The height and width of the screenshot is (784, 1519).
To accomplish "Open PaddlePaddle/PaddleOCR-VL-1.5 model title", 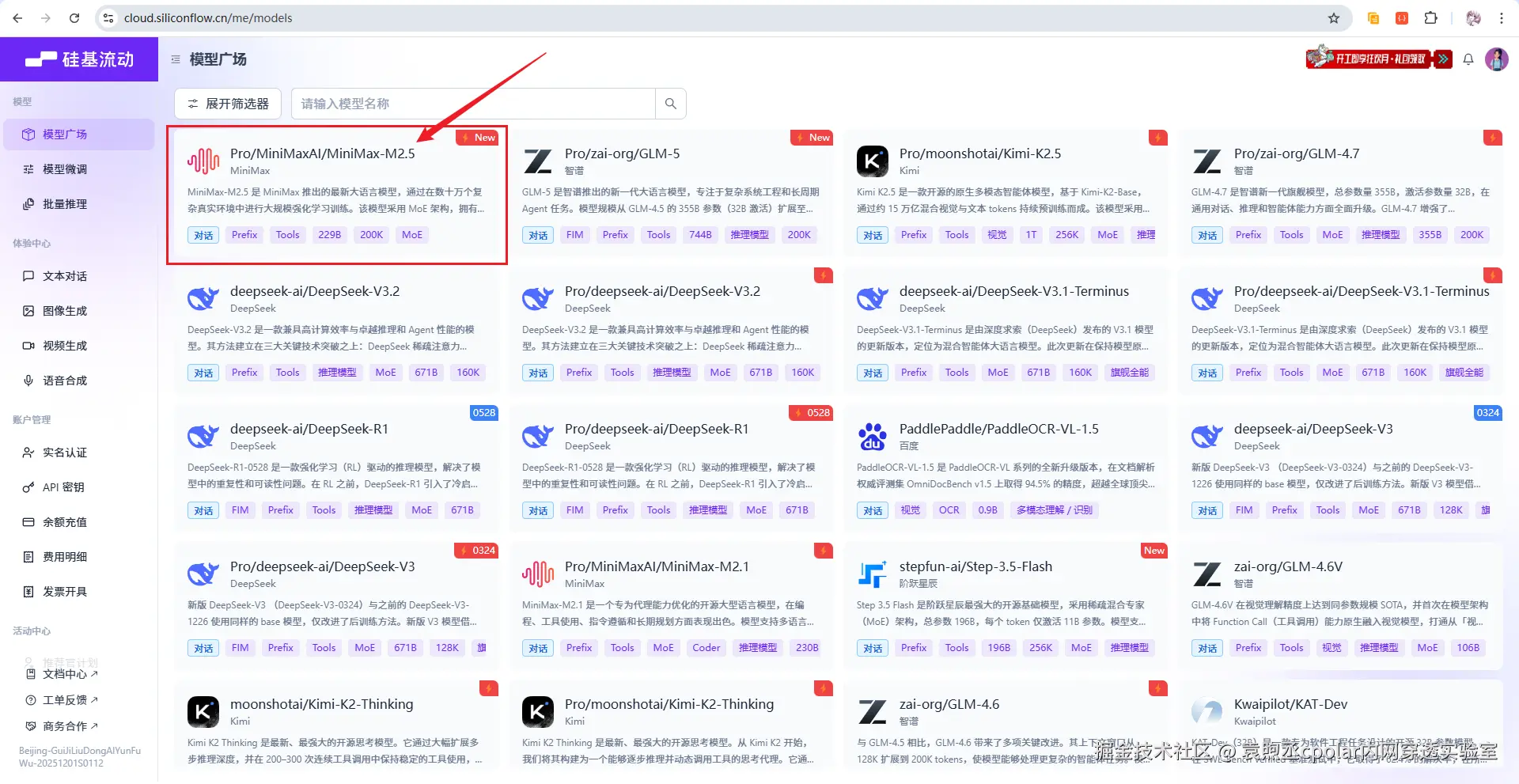I will [x=998, y=429].
